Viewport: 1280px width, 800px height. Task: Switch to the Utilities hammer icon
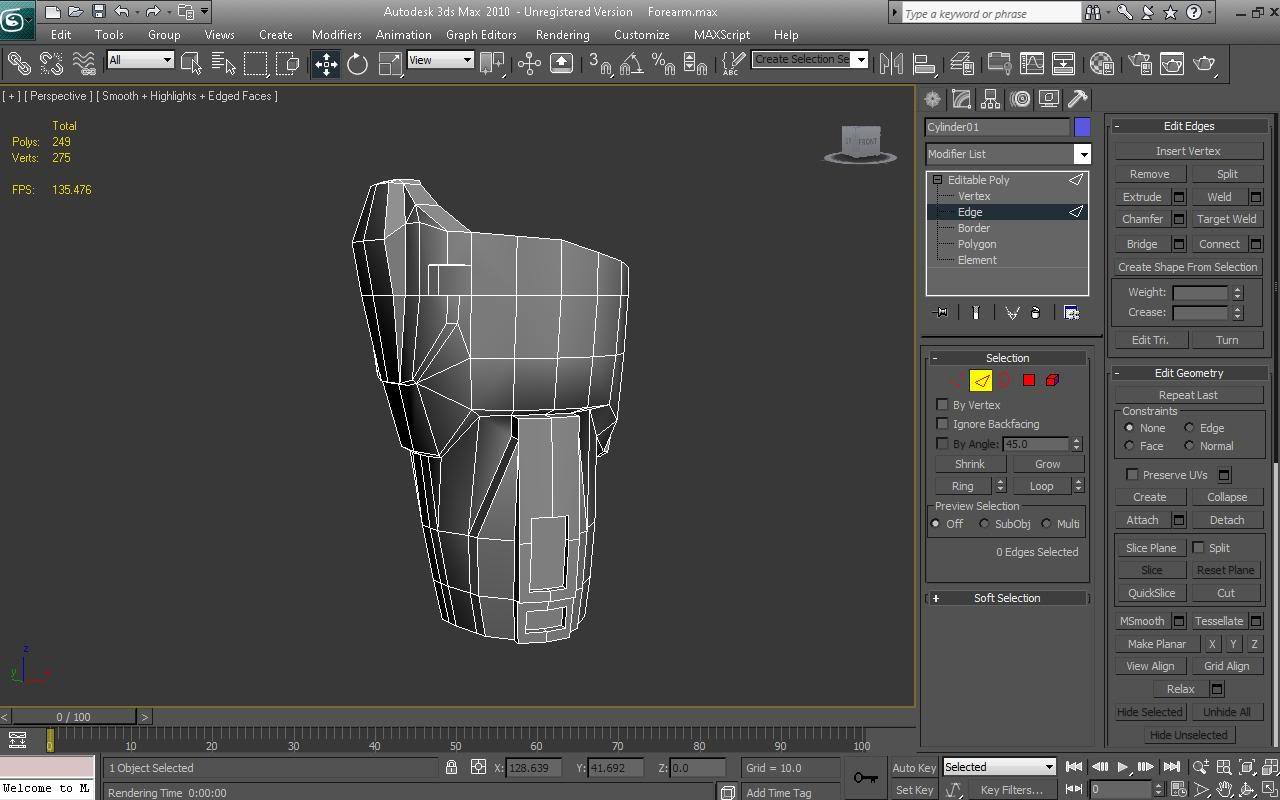coord(1077,99)
